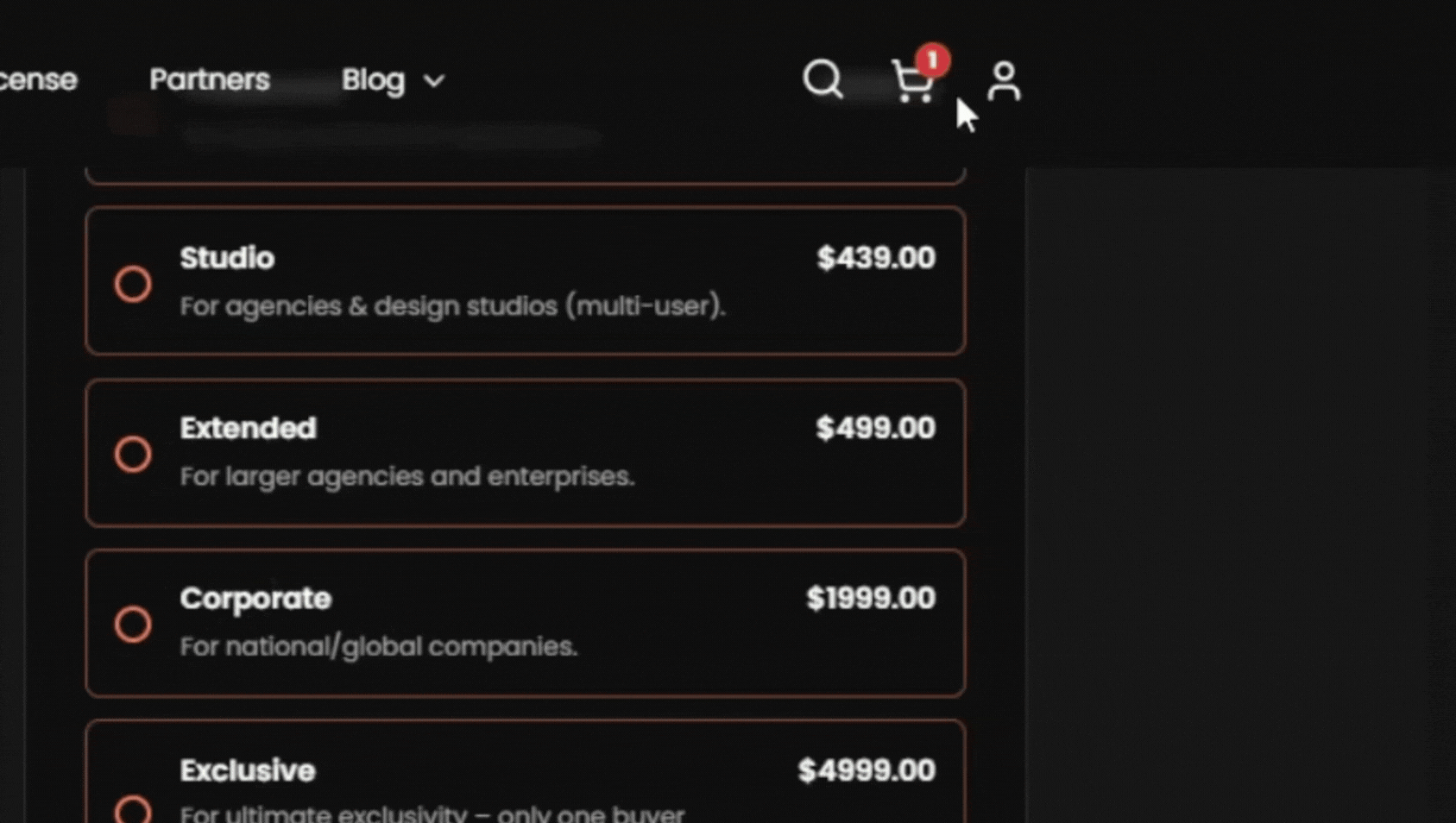The height and width of the screenshot is (823, 1456).
Task: Click the $4999.00 Exclusive price
Action: click(867, 770)
